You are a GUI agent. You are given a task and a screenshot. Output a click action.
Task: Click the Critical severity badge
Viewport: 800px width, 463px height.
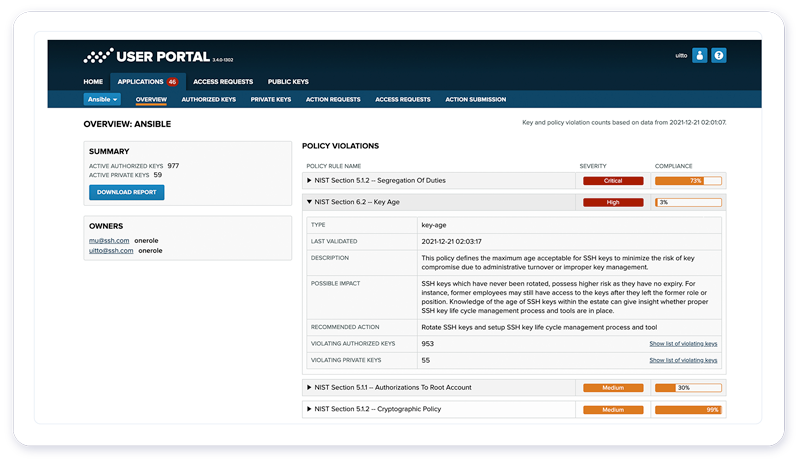(613, 181)
